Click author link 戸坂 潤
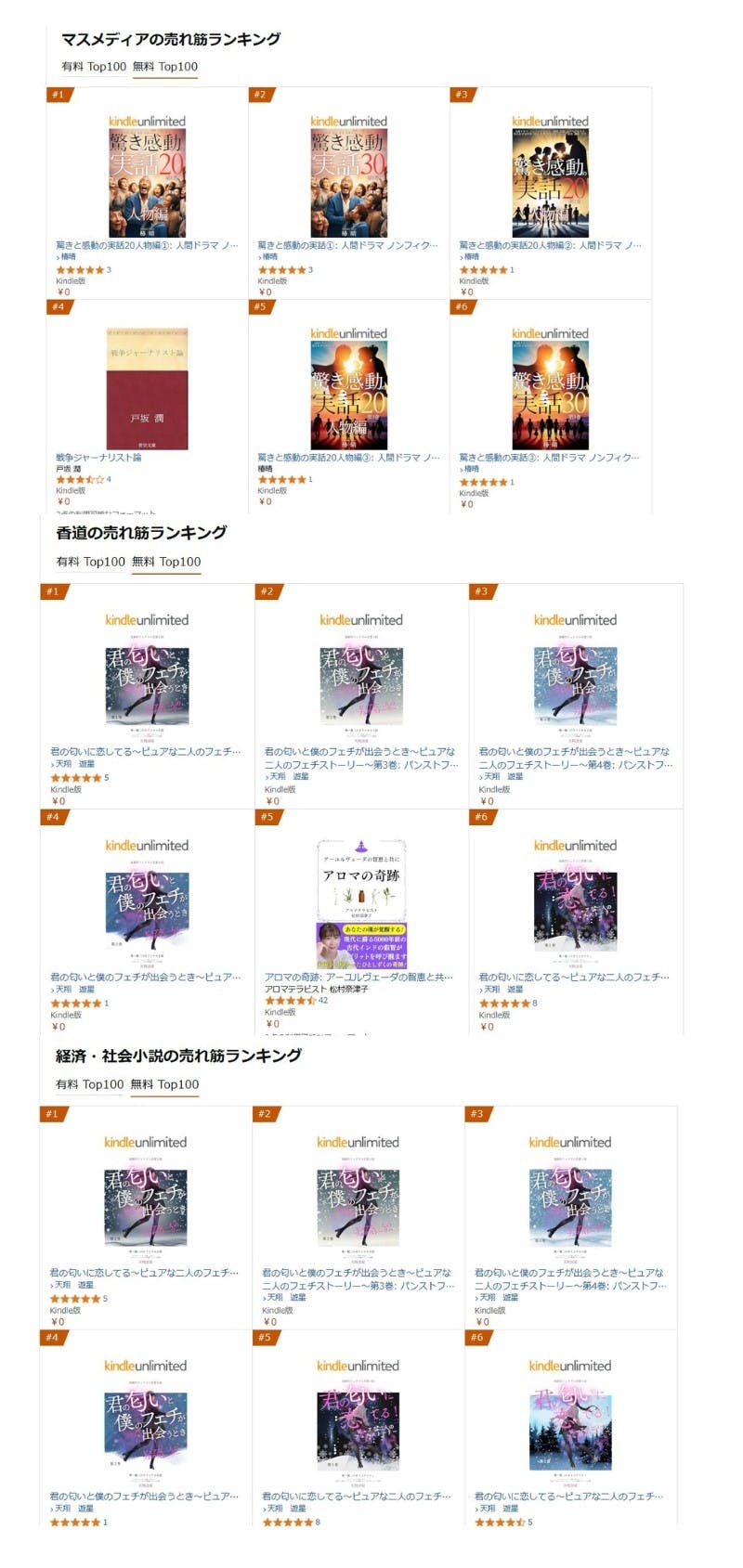Viewport: 743px width, 1568px height. click(x=70, y=469)
